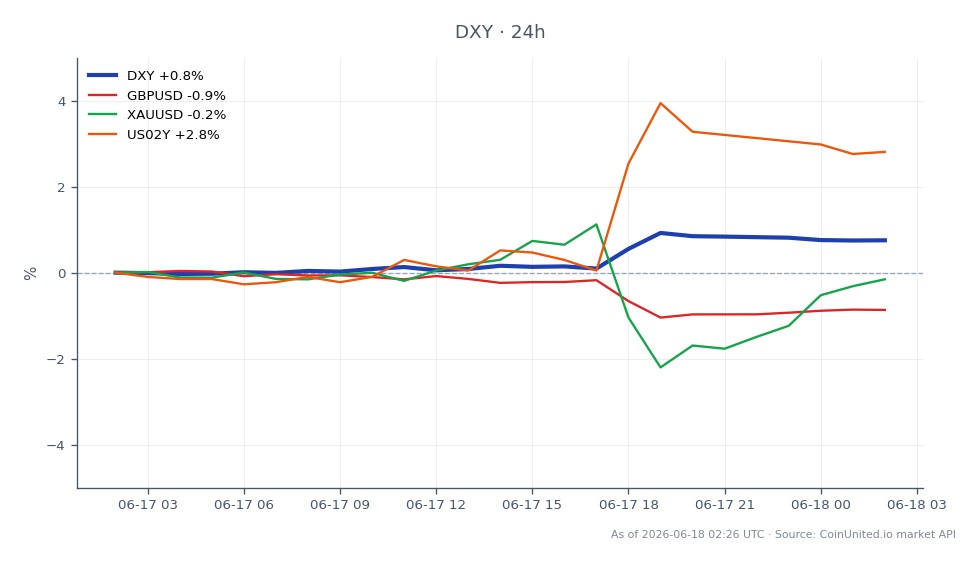979x564 pixels.
Task: Click the orange US02Y peak near 4%
Action: coord(661,103)
